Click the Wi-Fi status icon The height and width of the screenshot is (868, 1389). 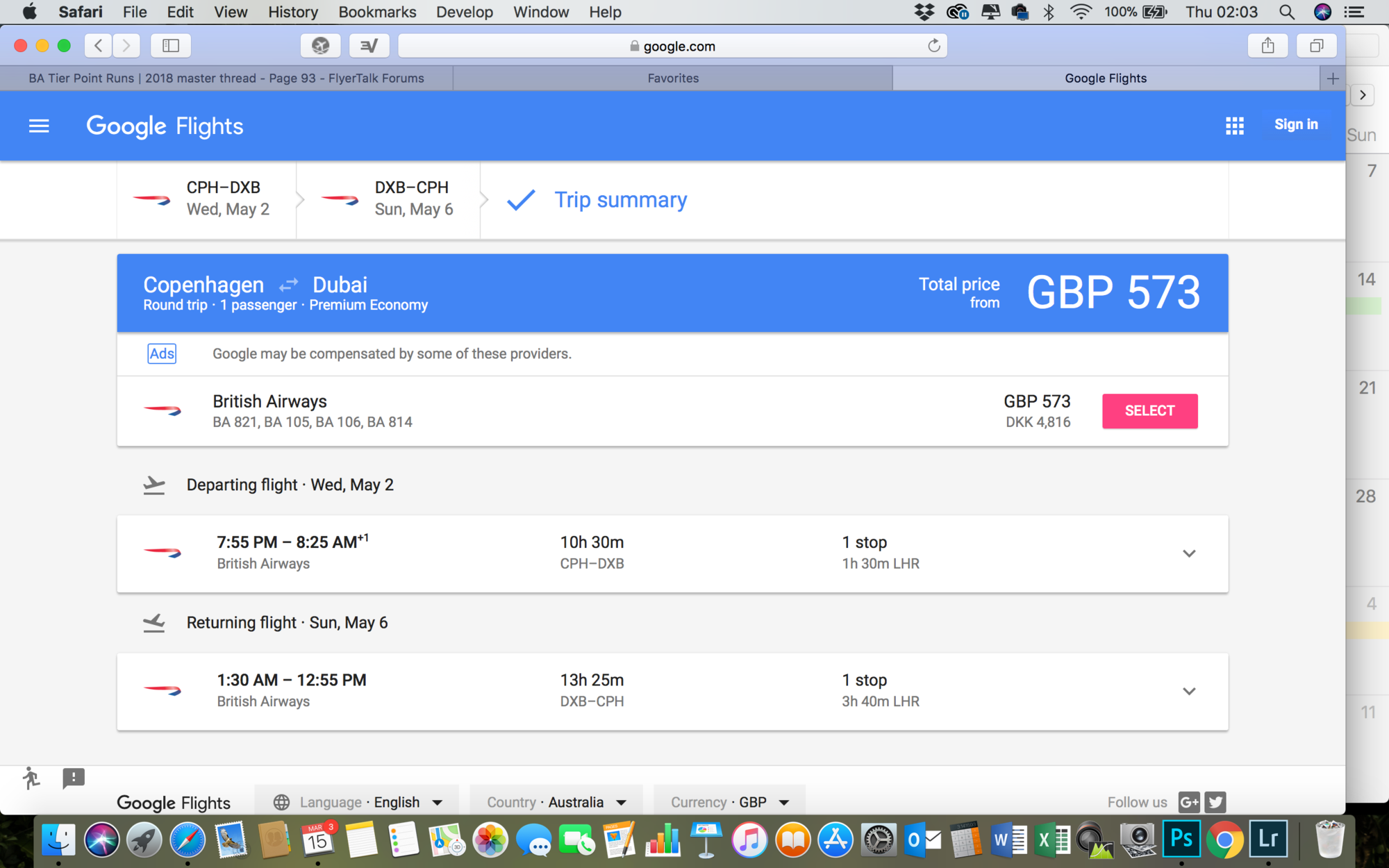(x=1081, y=12)
